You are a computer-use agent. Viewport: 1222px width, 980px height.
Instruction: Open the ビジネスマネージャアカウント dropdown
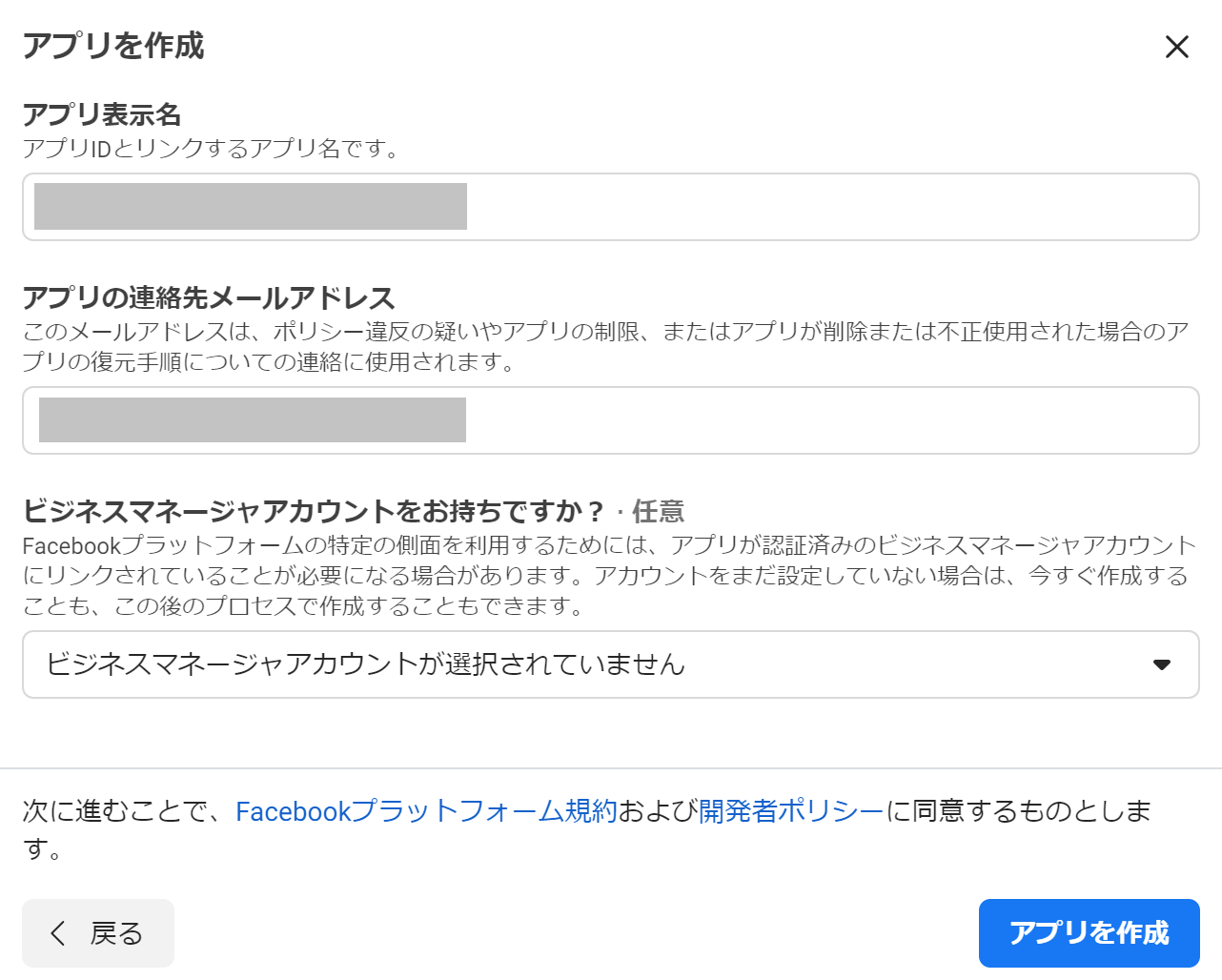(610, 664)
